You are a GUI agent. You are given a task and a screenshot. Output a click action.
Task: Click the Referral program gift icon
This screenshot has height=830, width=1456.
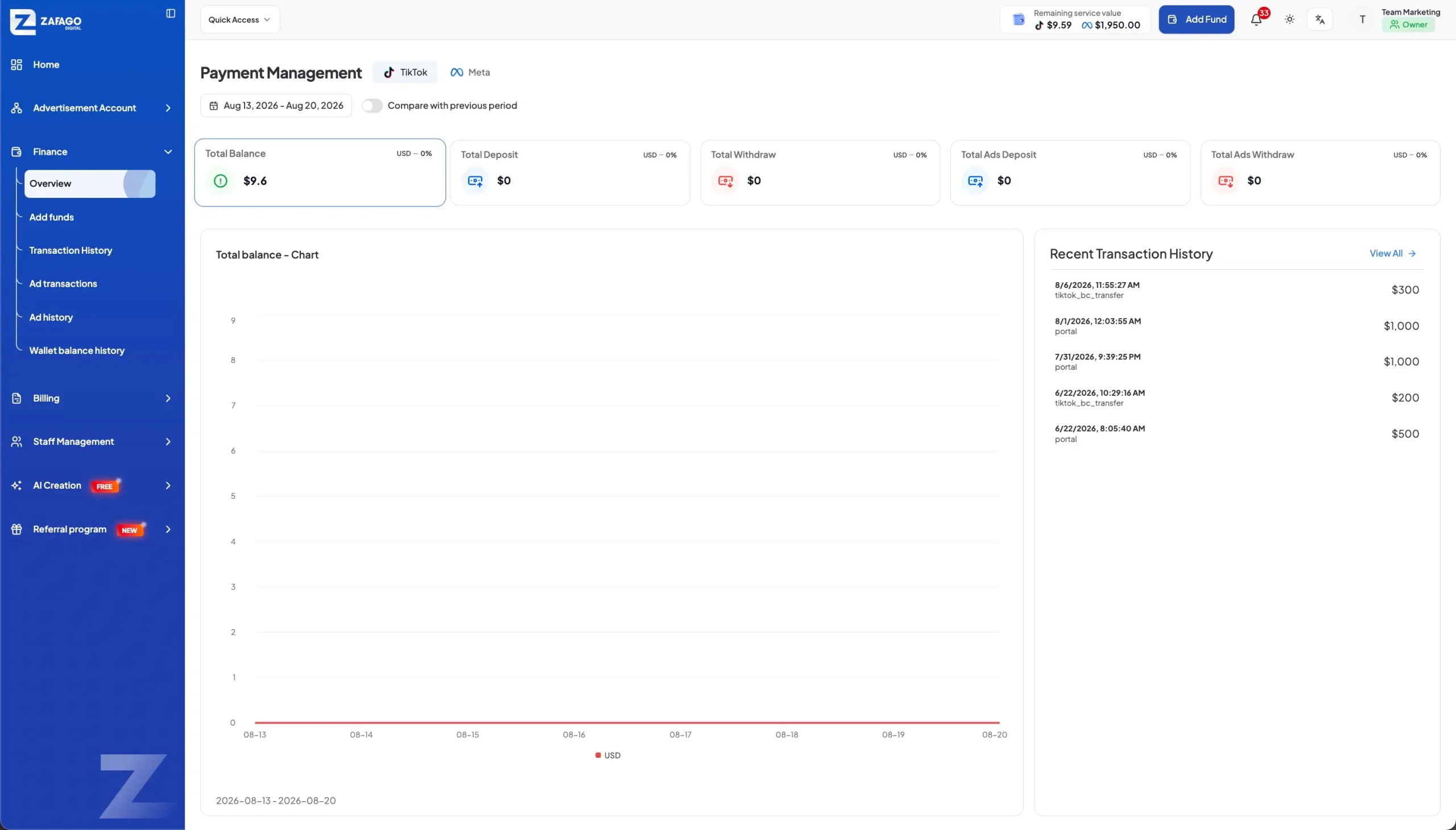[x=16, y=529]
